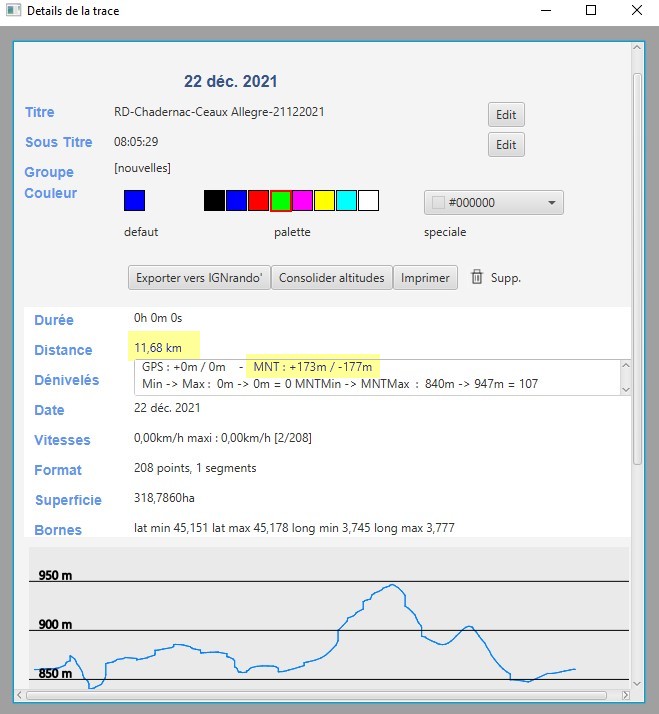Screen dimensions: 659x714
Task: Pick the yellow palette swatch
Action: [324, 201]
